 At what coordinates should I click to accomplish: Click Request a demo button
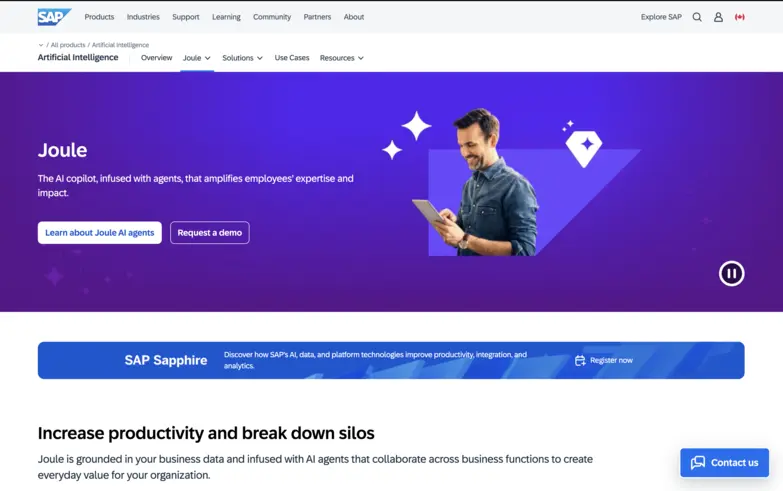210,233
